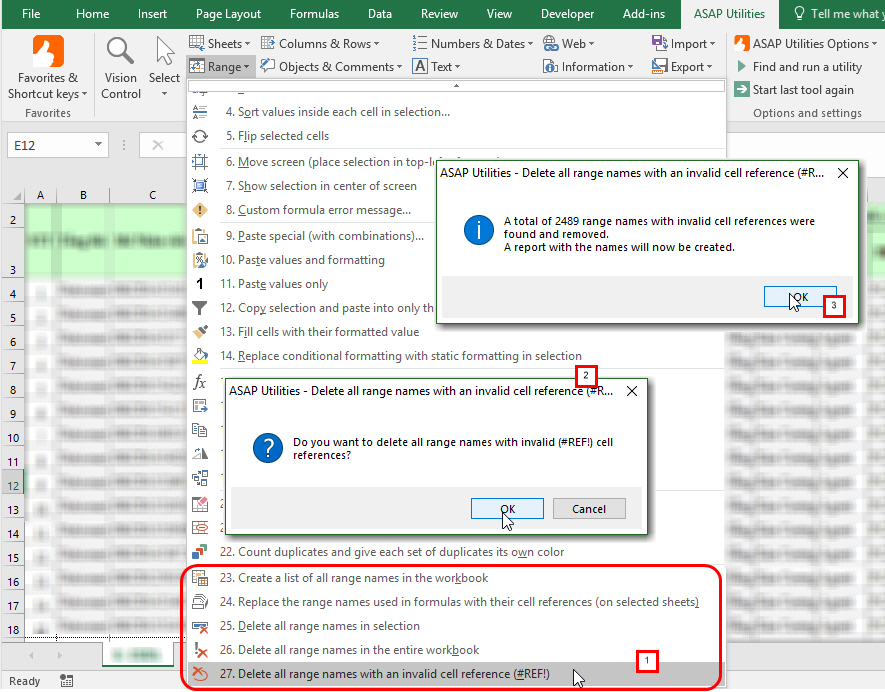Click the Flip selected cells icon
This screenshot has width=885, height=692.
(x=200, y=136)
